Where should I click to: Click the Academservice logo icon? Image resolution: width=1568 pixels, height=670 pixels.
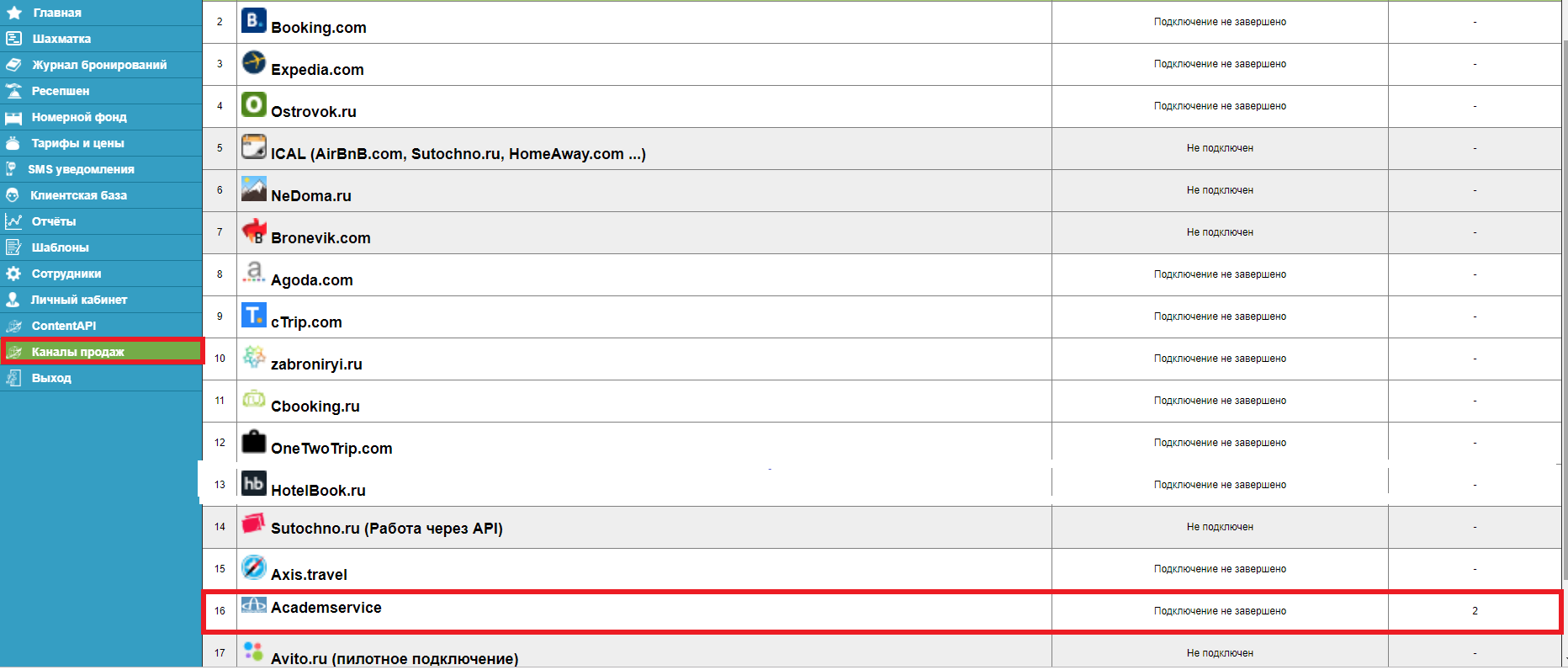[254, 605]
